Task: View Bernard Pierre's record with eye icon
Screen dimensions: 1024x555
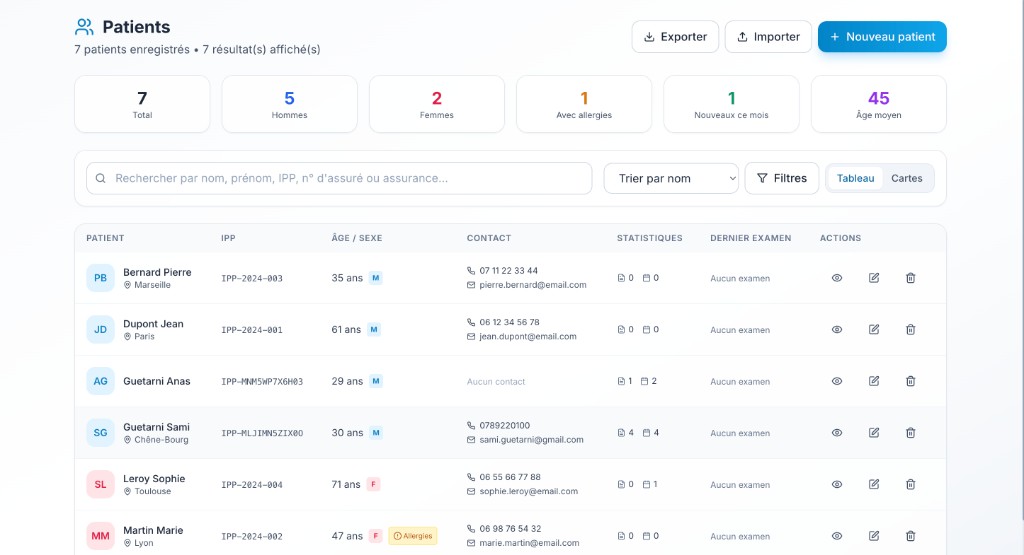Action: (837, 278)
